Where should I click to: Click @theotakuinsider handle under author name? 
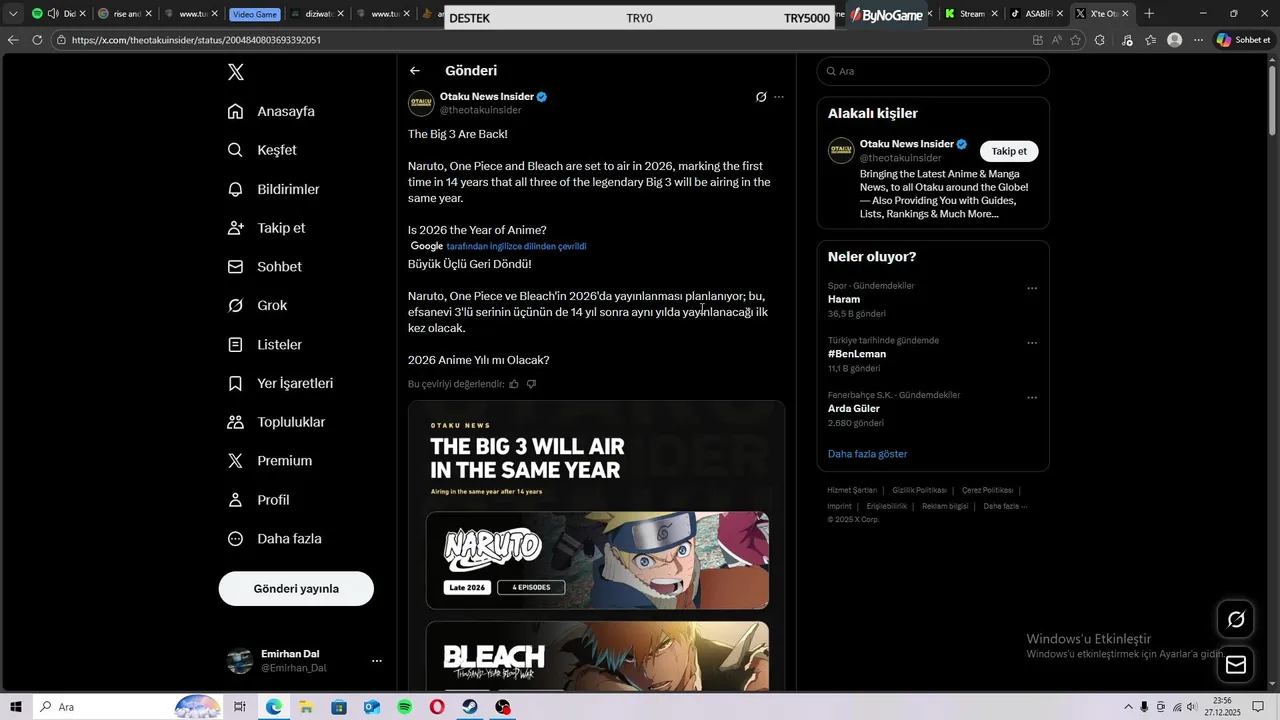(x=481, y=110)
